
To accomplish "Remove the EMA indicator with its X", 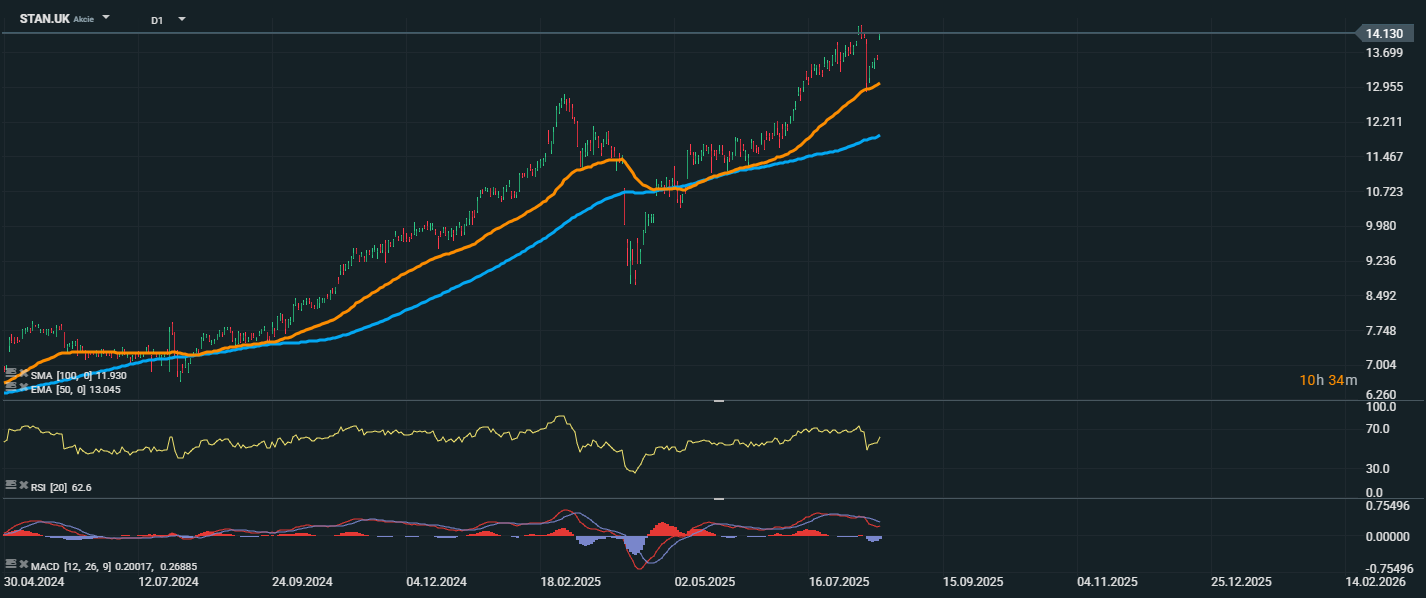I will coord(24,388).
